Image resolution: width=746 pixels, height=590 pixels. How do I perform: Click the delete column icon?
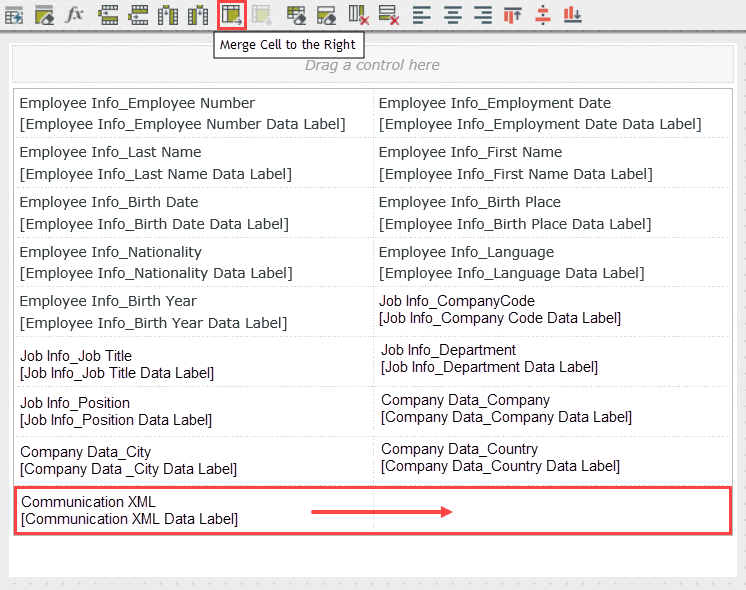coord(358,15)
